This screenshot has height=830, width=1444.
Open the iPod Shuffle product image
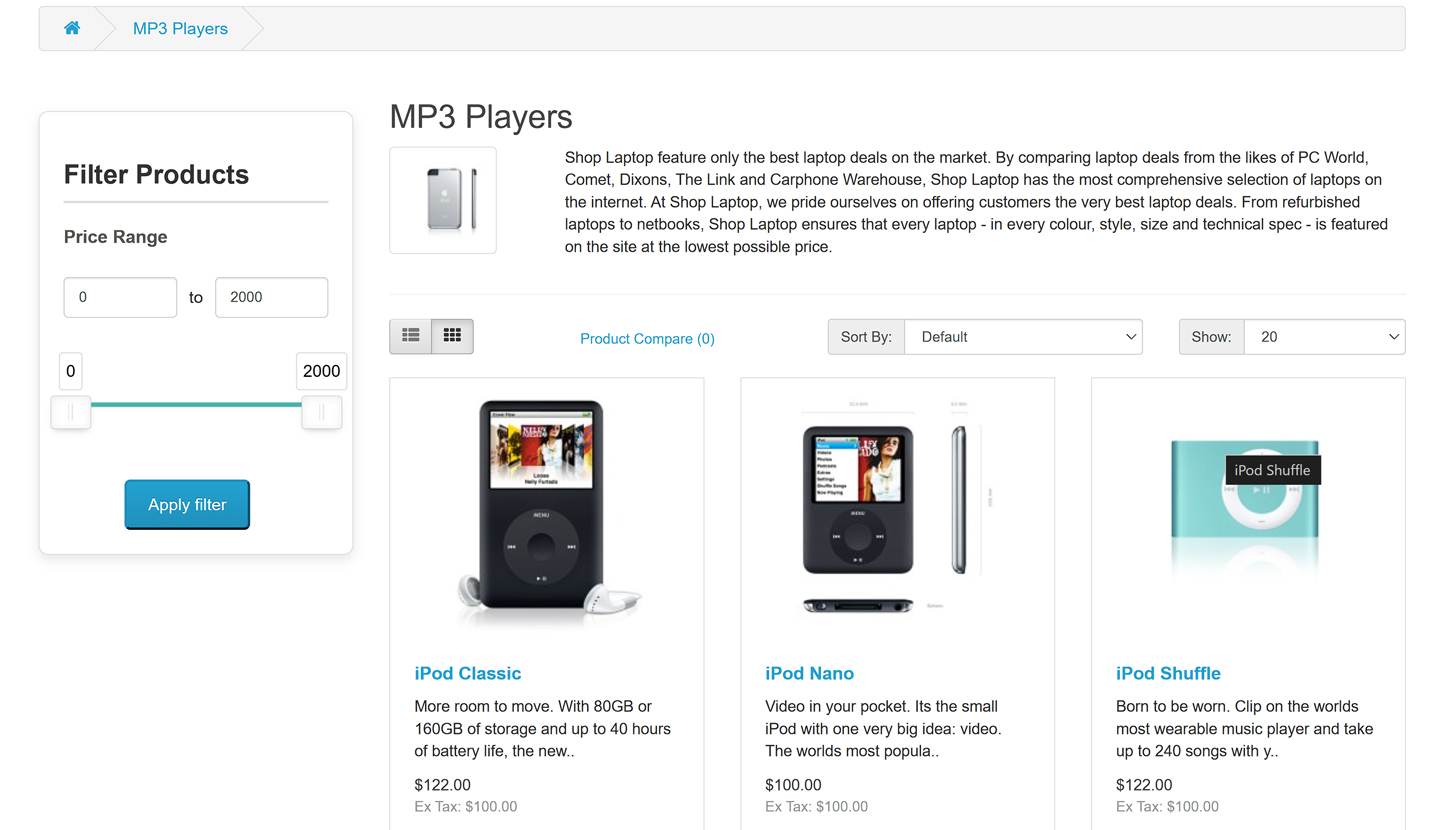click(1247, 511)
